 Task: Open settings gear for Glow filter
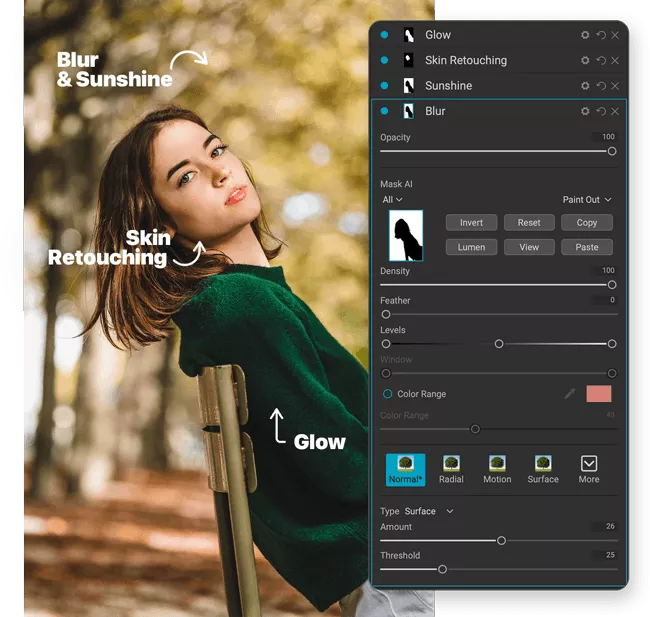[585, 35]
